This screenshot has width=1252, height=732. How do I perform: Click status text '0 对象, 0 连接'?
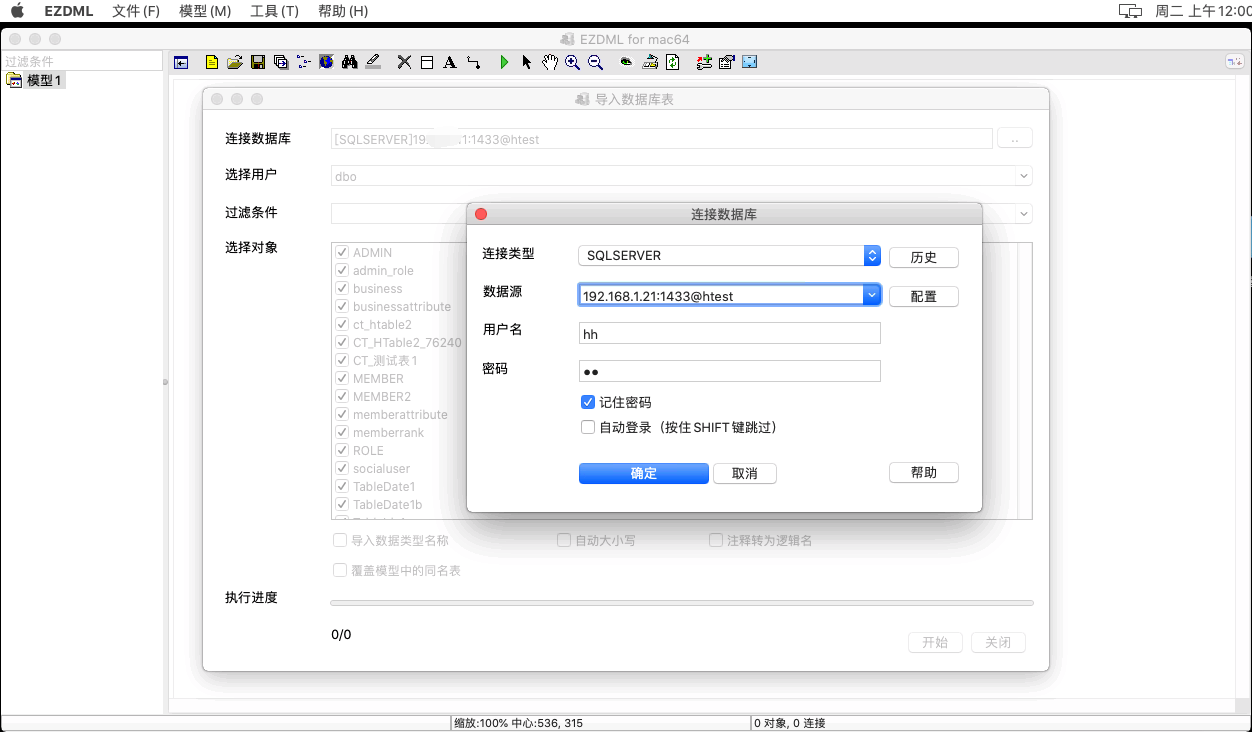coord(789,723)
